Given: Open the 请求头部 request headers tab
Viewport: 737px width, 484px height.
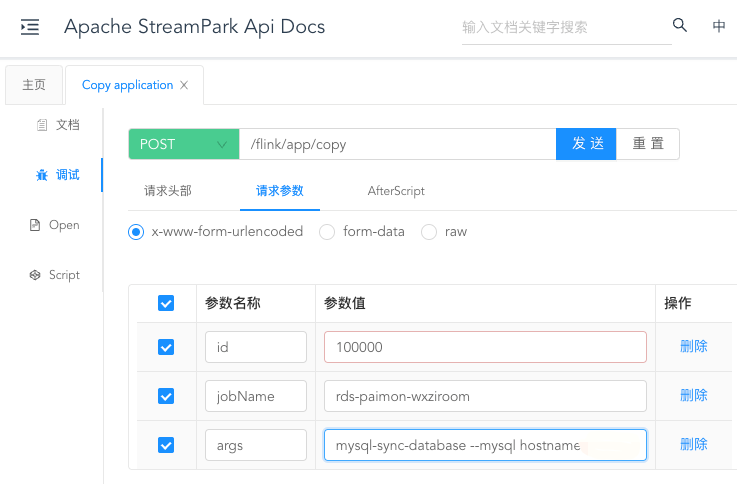Looking at the screenshot, I should (x=168, y=191).
